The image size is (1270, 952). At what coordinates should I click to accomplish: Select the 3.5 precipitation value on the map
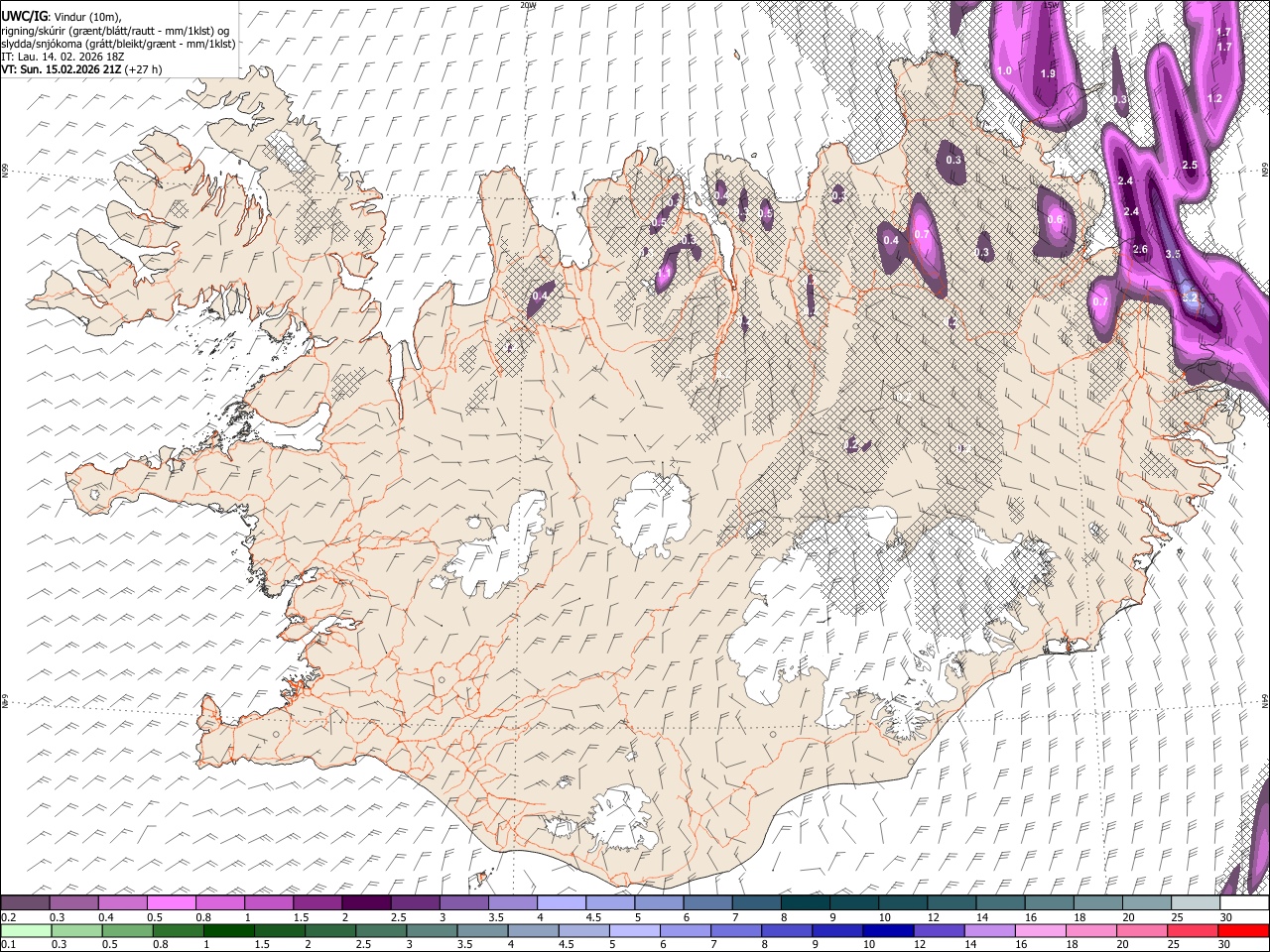(1173, 254)
